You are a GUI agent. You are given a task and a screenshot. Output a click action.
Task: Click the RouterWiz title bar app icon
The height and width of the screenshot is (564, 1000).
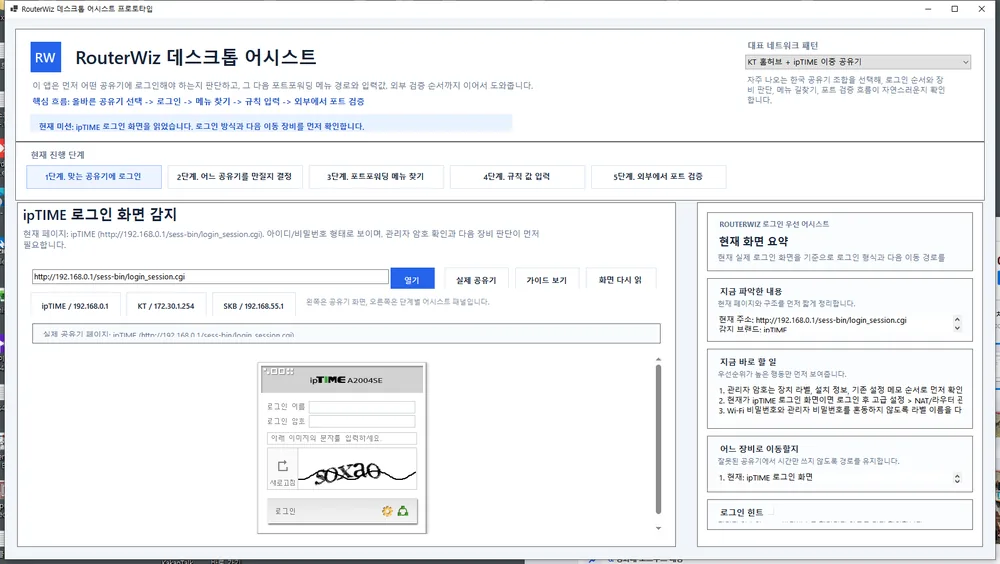(14, 9)
